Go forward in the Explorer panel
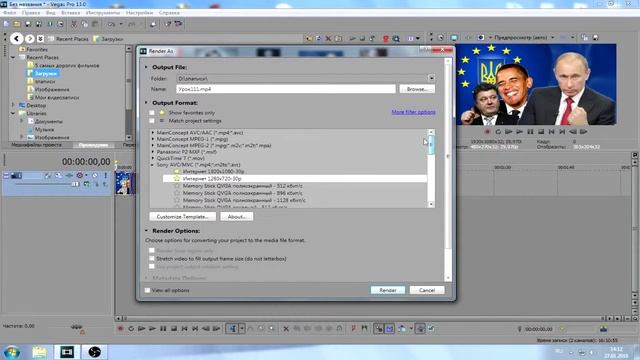 coord(29,39)
